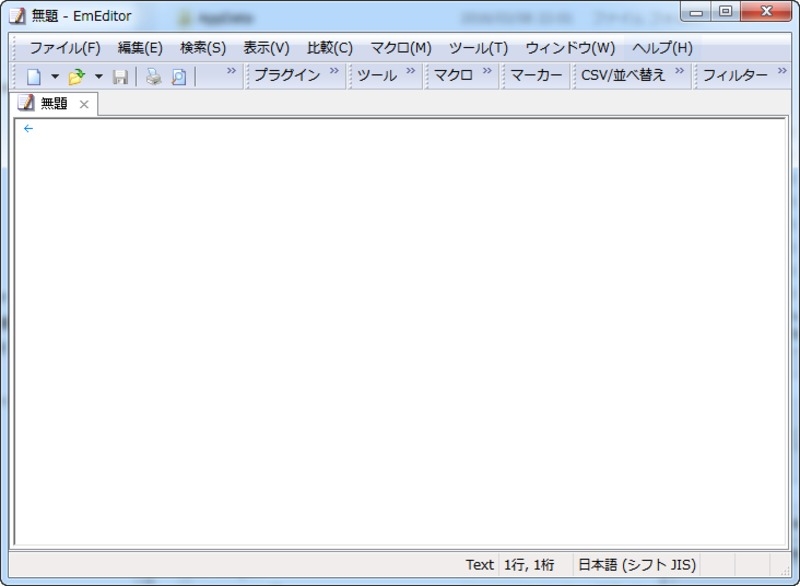Open the dropdown arrow beside New icon

[55, 77]
